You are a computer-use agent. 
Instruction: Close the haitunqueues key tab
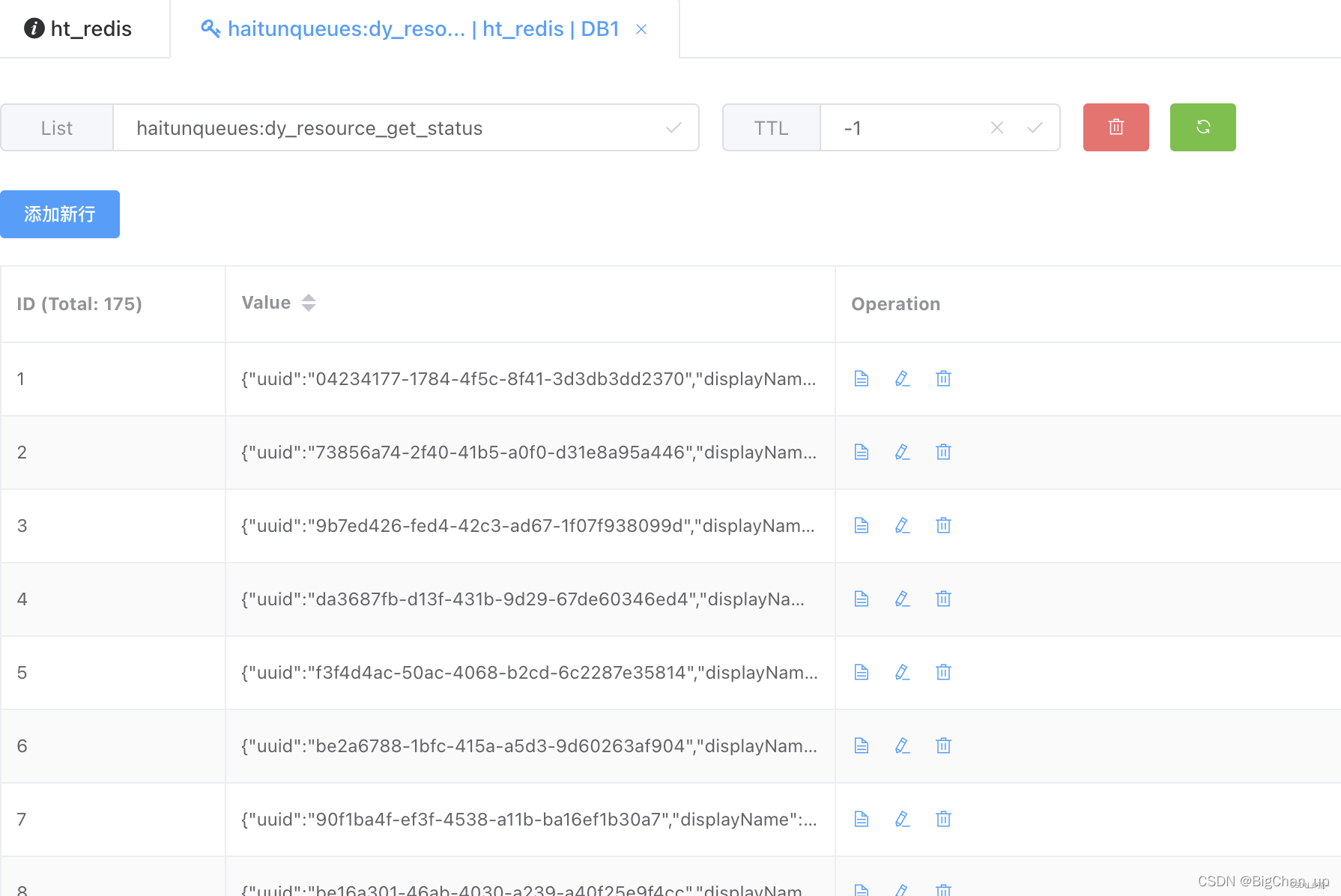pos(641,29)
